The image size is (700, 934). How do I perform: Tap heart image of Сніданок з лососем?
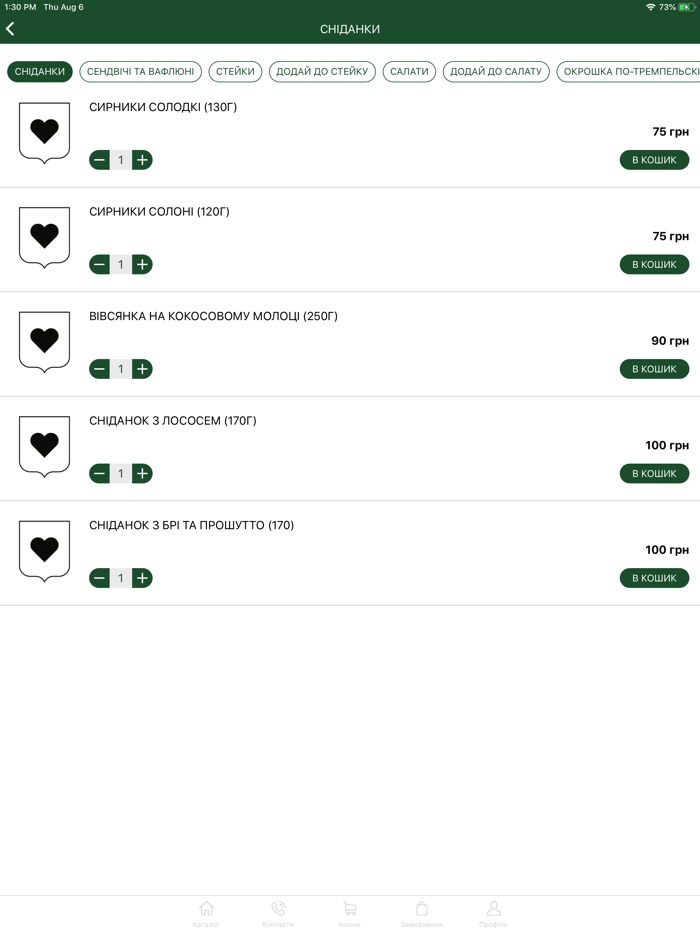click(x=45, y=446)
